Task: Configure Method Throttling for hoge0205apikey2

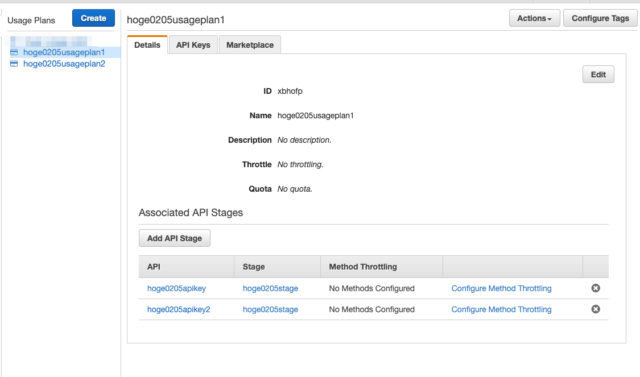Action: 501,310
